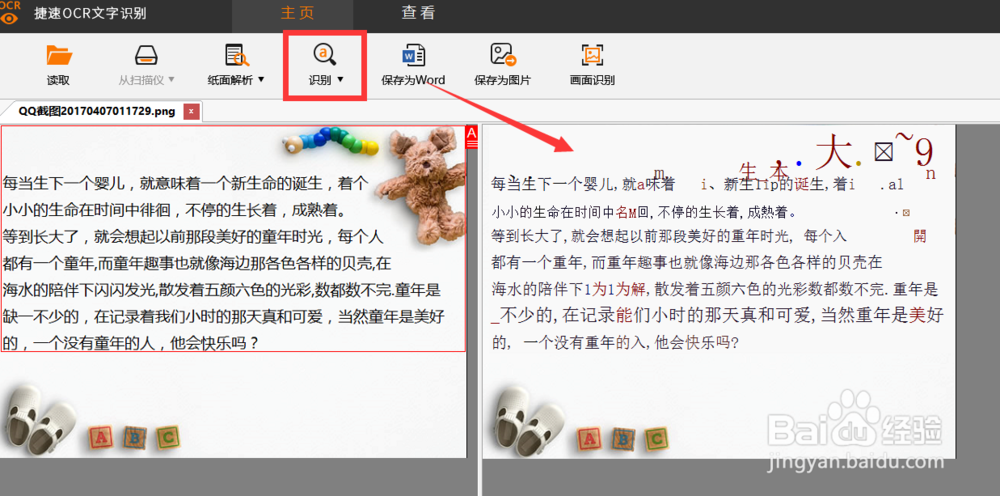Click the 画面识别 screen capture icon
The width and height of the screenshot is (1000, 496).
(592, 55)
